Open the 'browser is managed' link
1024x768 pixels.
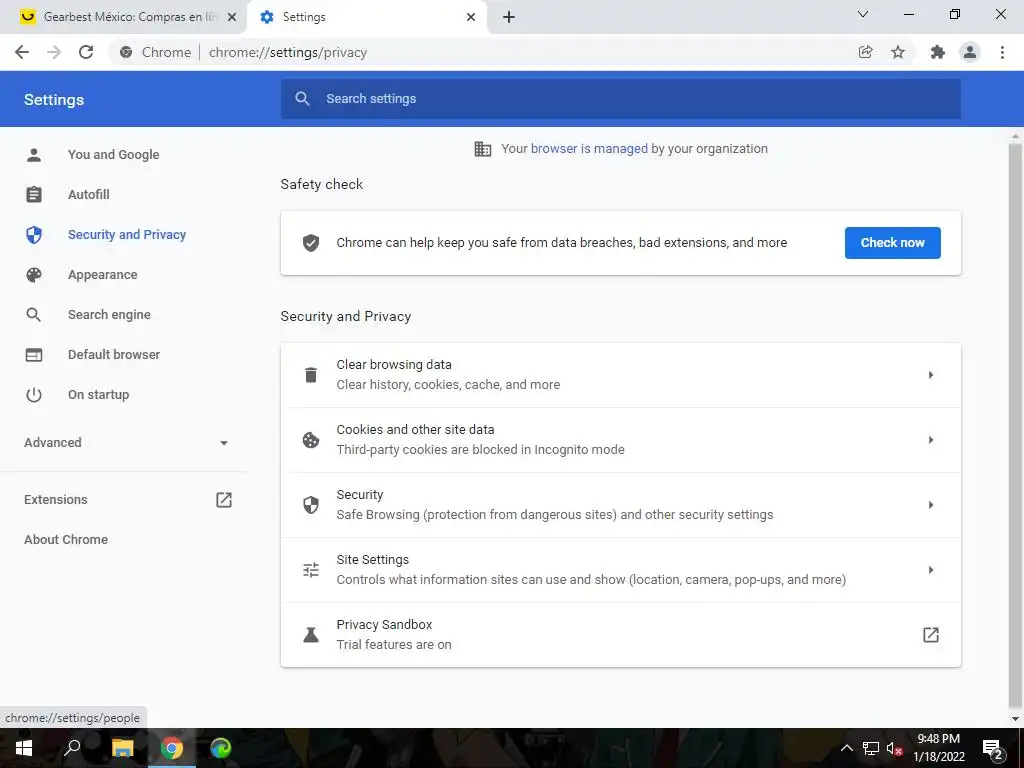coord(589,149)
